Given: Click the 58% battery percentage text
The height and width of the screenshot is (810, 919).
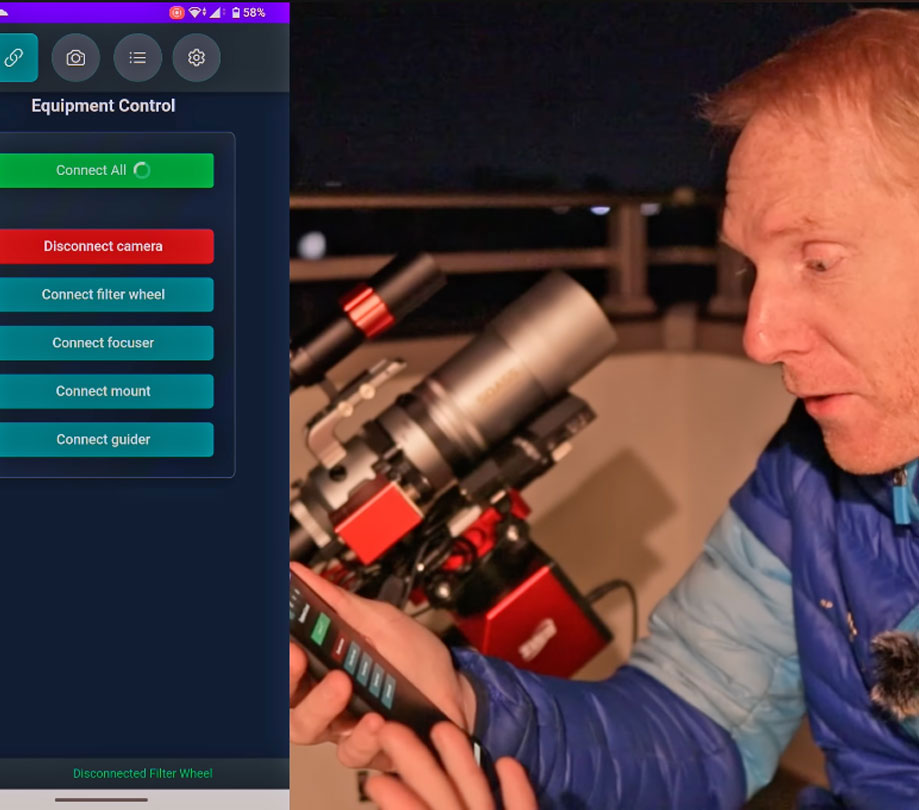Looking at the screenshot, I should click(254, 13).
